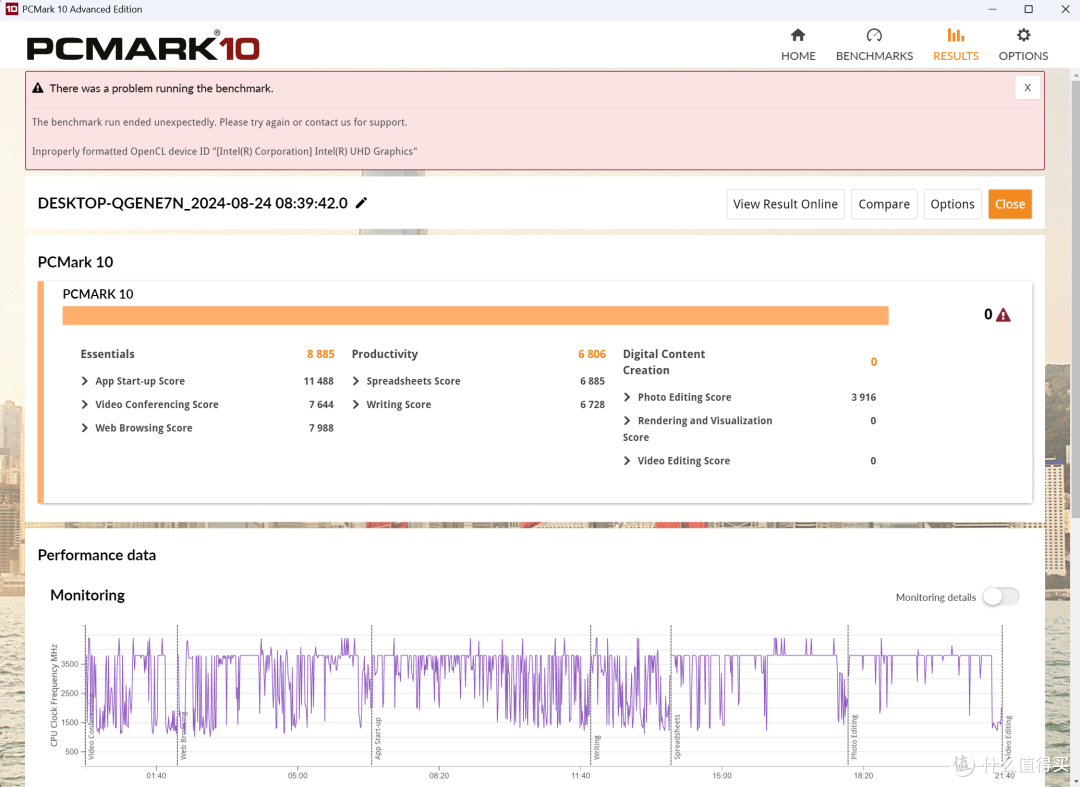Switch to the OPTIONS tab label
Screen dimensions: 1080x787
1024,56
